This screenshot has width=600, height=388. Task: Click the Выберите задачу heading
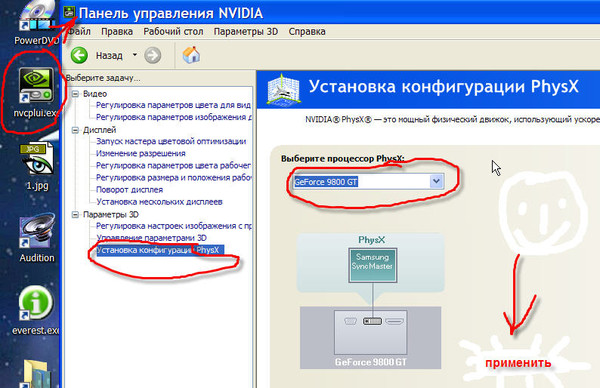103,78
